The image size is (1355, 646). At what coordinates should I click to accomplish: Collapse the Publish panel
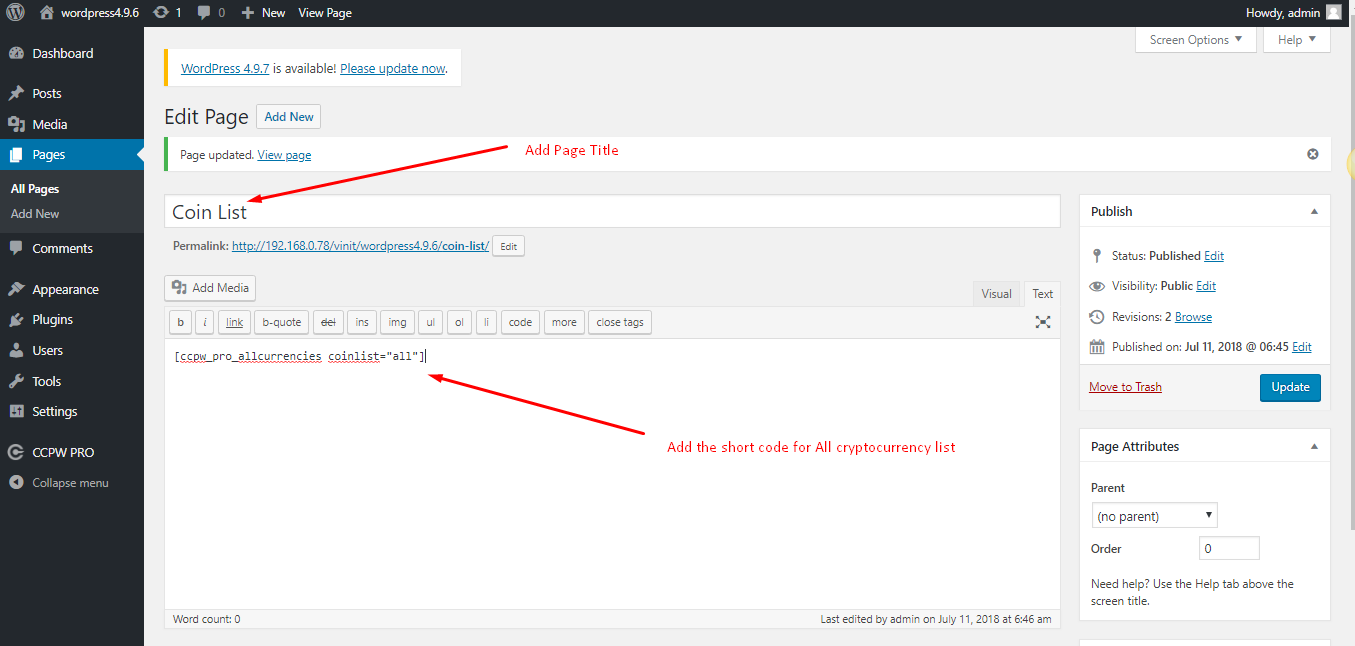pos(1314,211)
